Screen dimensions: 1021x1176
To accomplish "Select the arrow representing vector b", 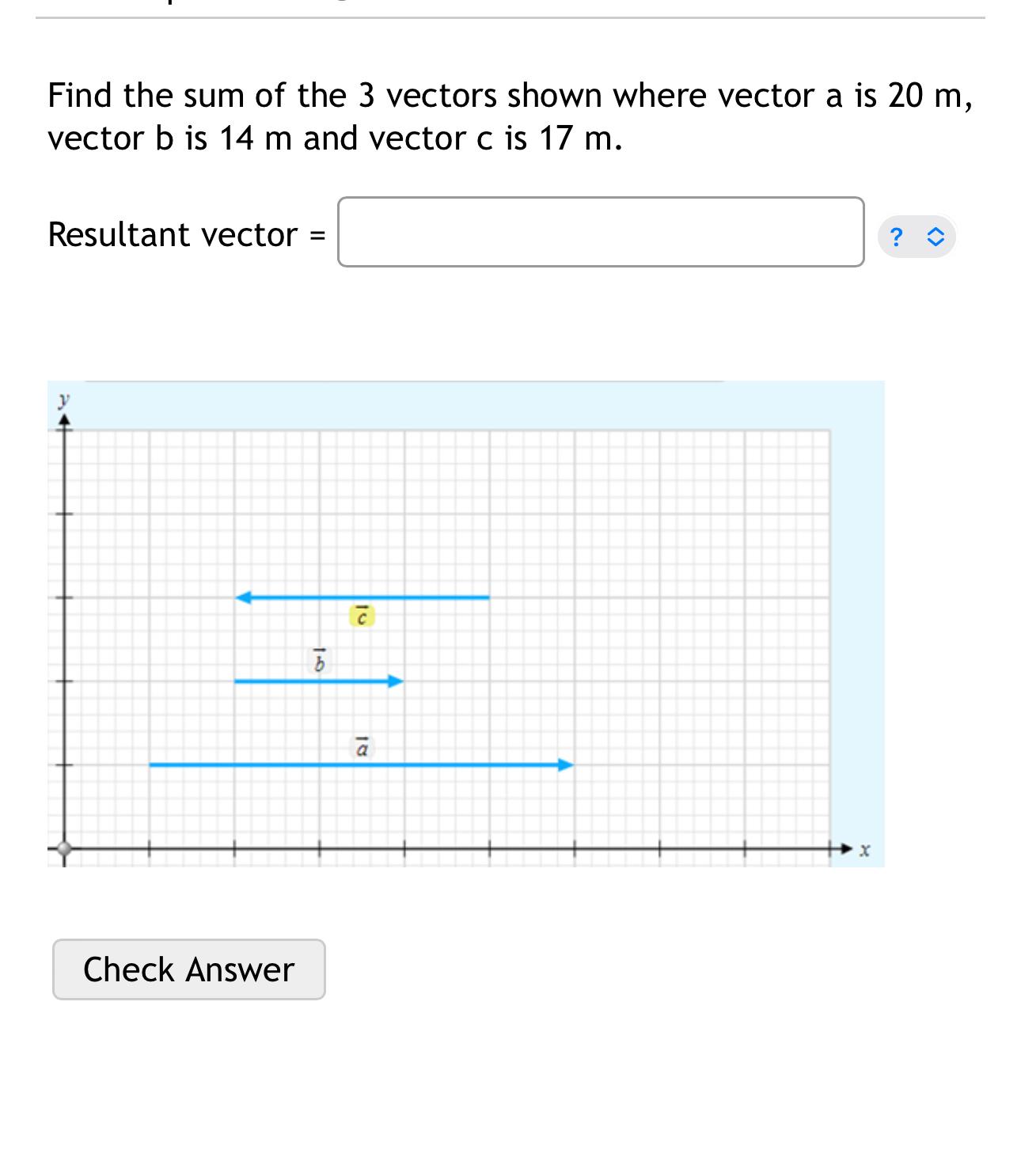I will 317,679.
